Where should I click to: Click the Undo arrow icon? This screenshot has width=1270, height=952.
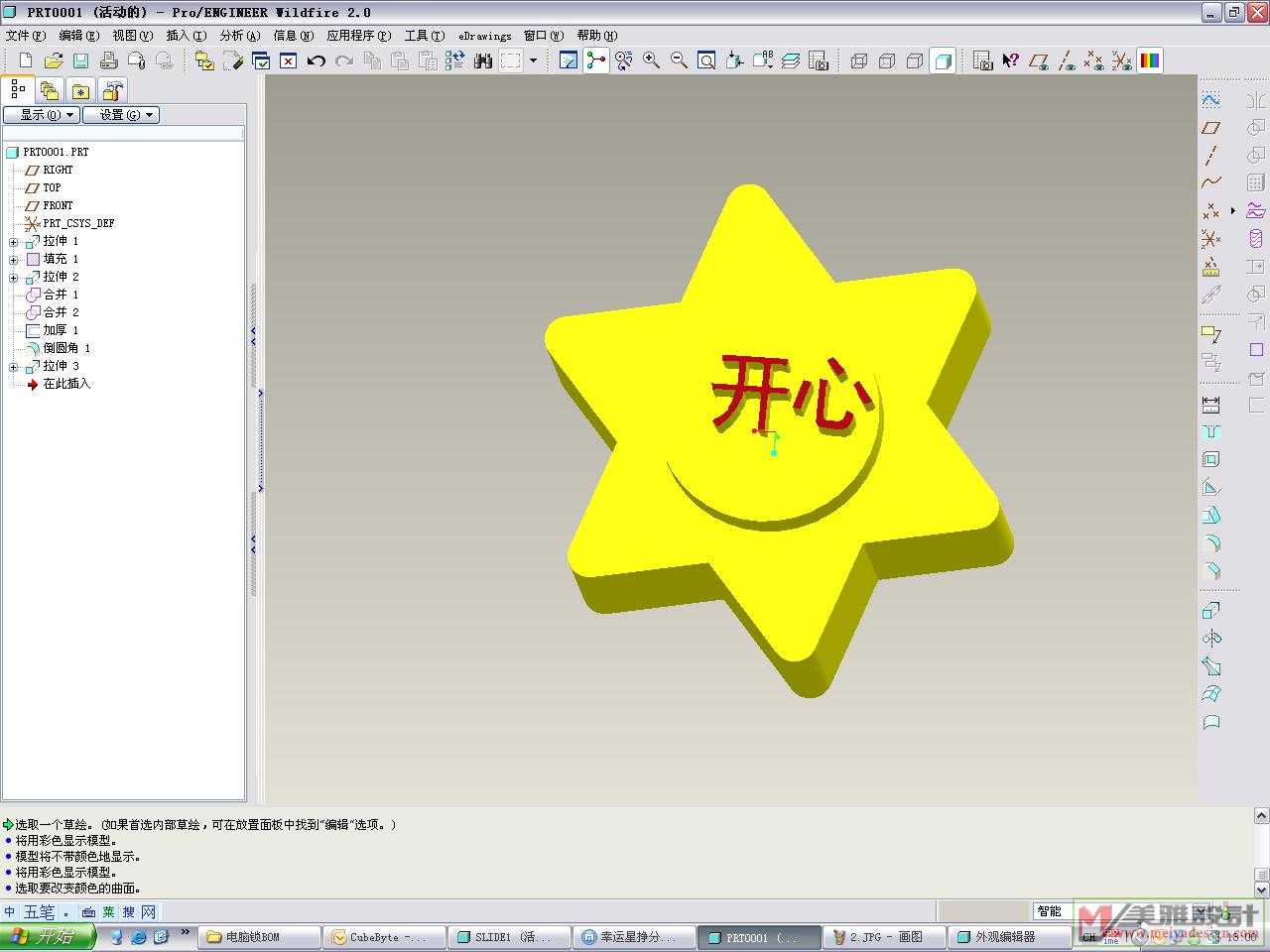click(x=317, y=60)
